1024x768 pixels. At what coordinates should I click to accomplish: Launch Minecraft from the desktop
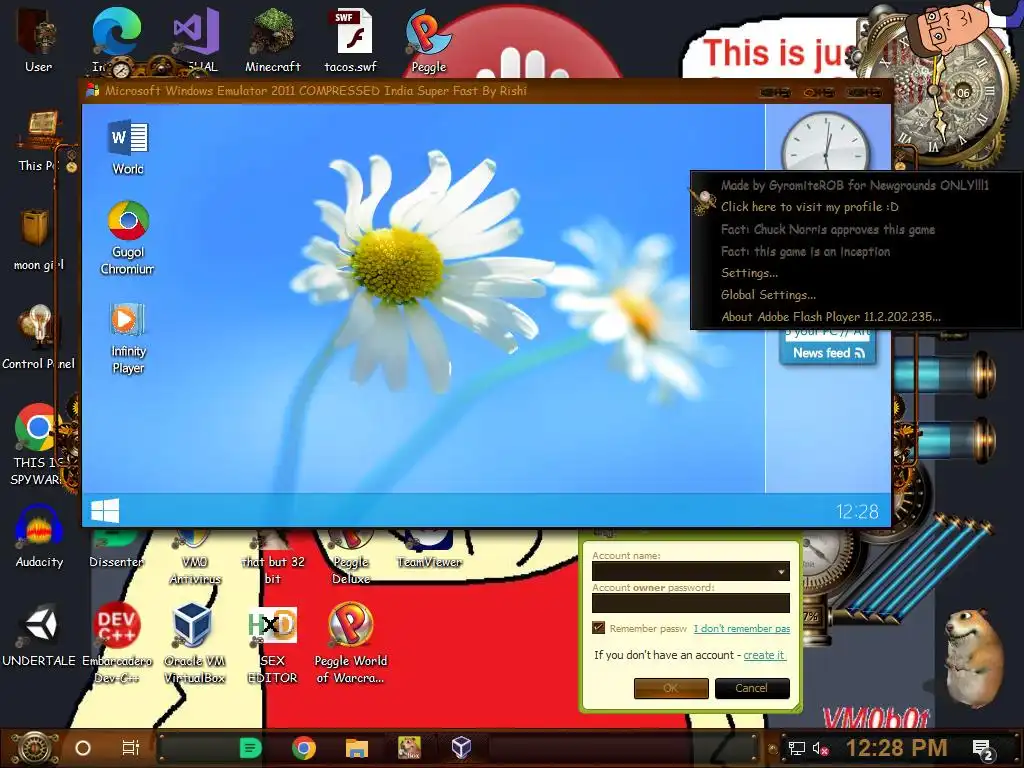pyautogui.click(x=272, y=39)
